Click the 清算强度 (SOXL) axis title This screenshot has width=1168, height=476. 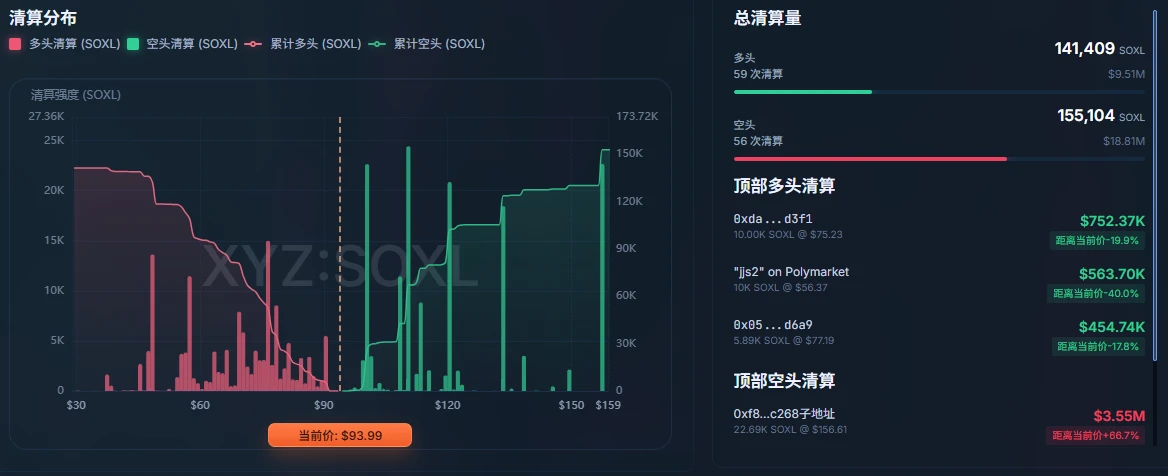point(76,95)
